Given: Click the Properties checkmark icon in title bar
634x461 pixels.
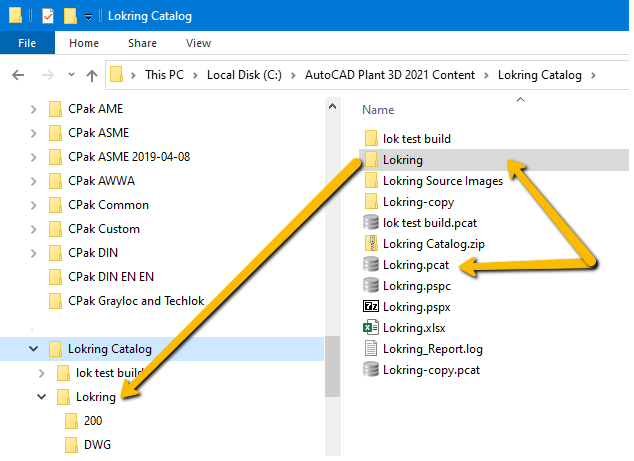Looking at the screenshot, I should (x=48, y=16).
